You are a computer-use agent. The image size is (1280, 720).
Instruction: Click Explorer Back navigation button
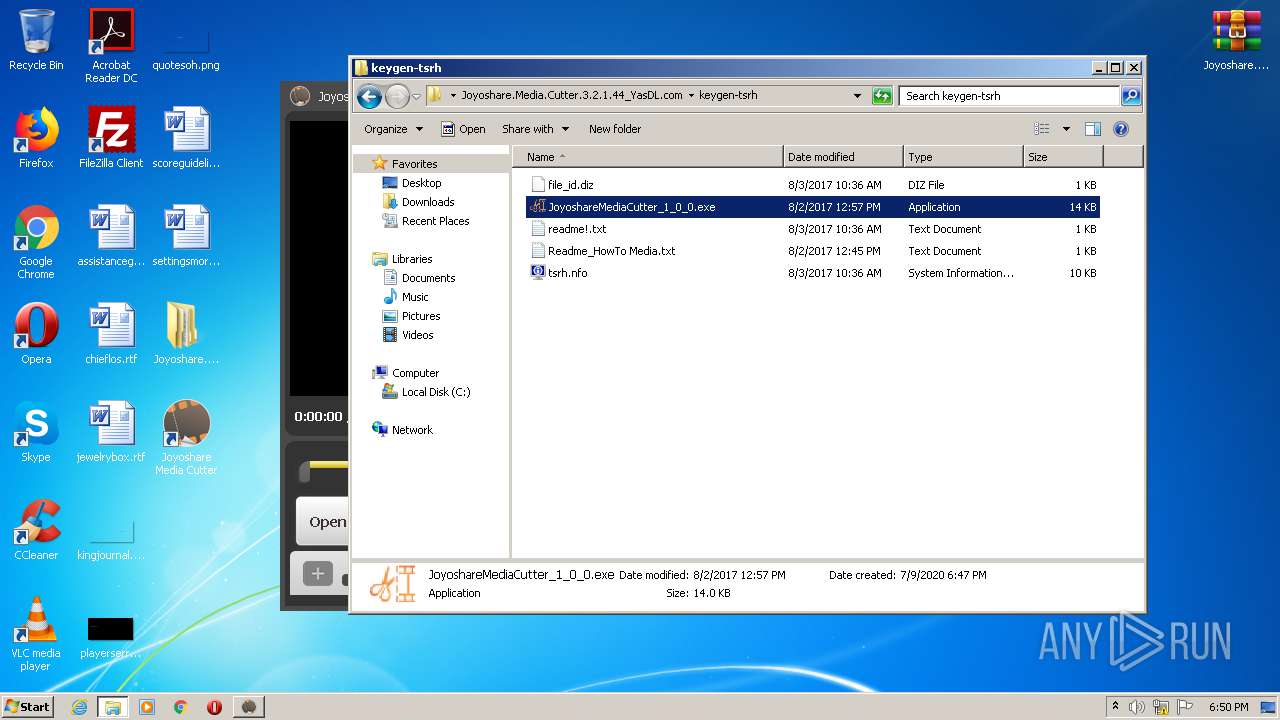pos(370,96)
